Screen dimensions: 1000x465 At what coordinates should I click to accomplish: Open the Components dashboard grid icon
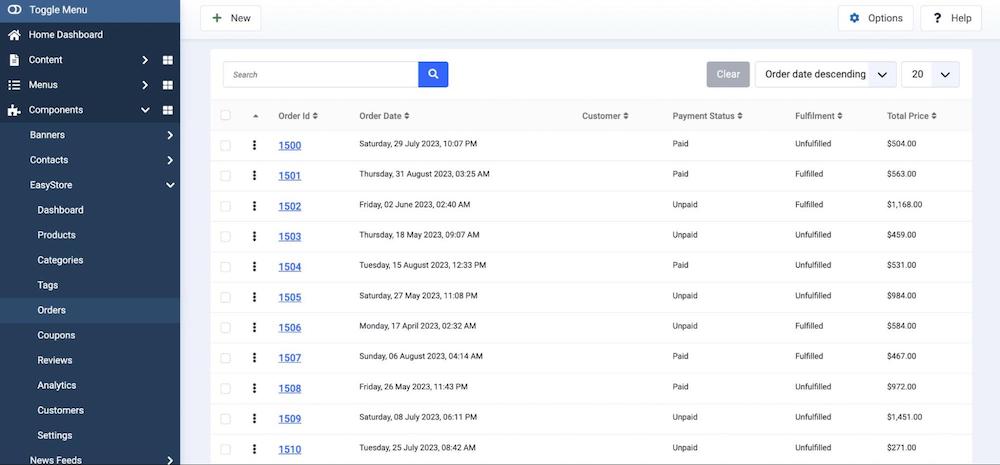[x=168, y=110]
